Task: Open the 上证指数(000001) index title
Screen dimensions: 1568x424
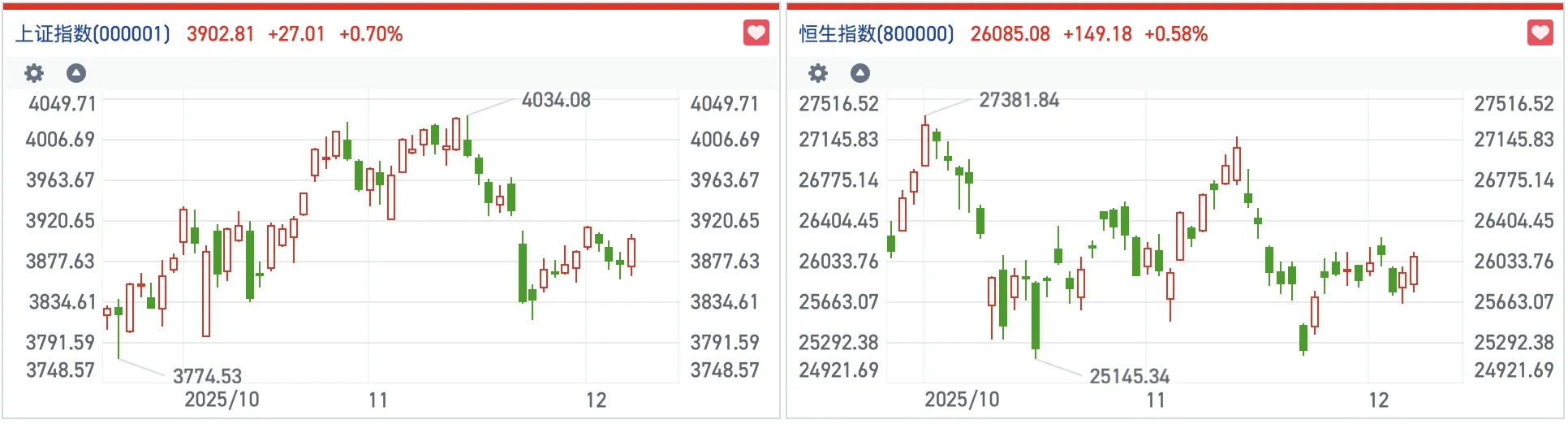Action: pos(93,34)
